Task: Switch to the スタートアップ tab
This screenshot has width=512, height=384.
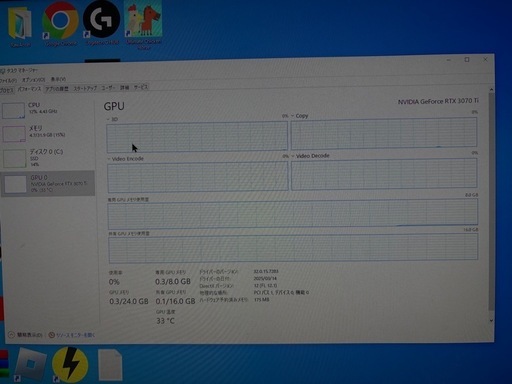Action: 85,88
